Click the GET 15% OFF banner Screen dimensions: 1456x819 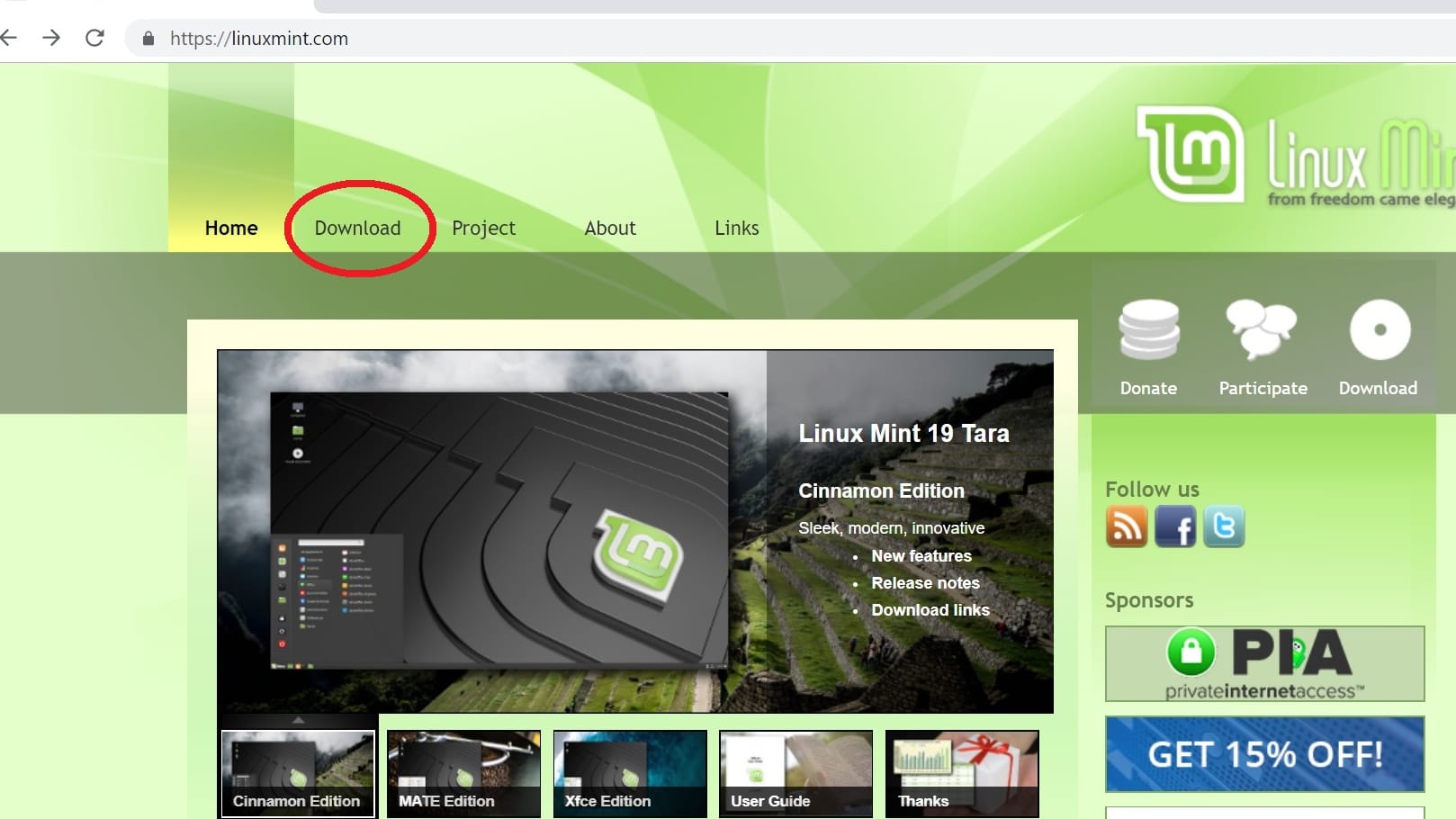point(1264,754)
